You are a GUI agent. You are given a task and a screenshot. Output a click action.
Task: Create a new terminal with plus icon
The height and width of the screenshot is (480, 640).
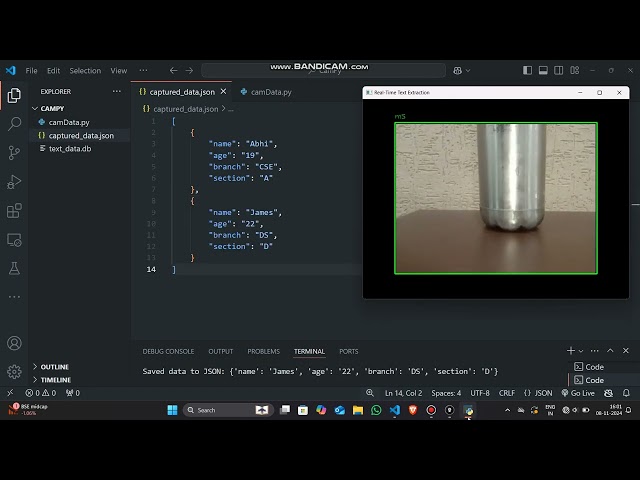[x=571, y=351]
